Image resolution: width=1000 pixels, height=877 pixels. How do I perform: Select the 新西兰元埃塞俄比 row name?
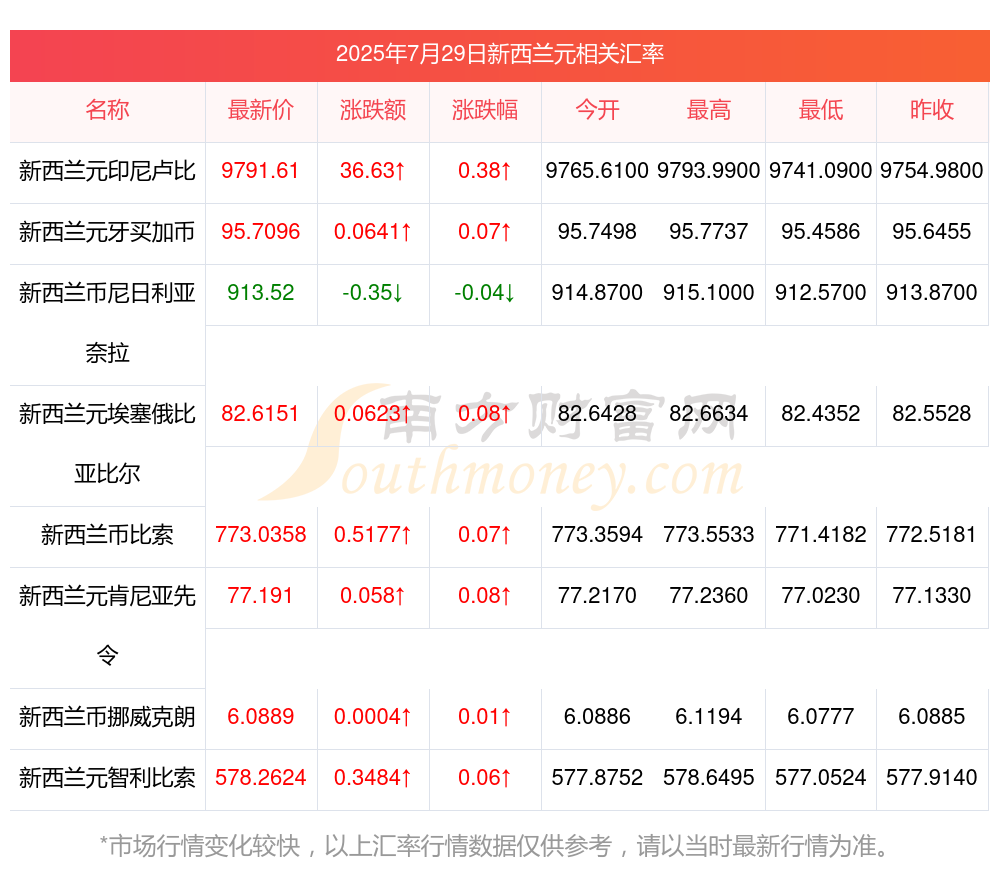point(107,414)
